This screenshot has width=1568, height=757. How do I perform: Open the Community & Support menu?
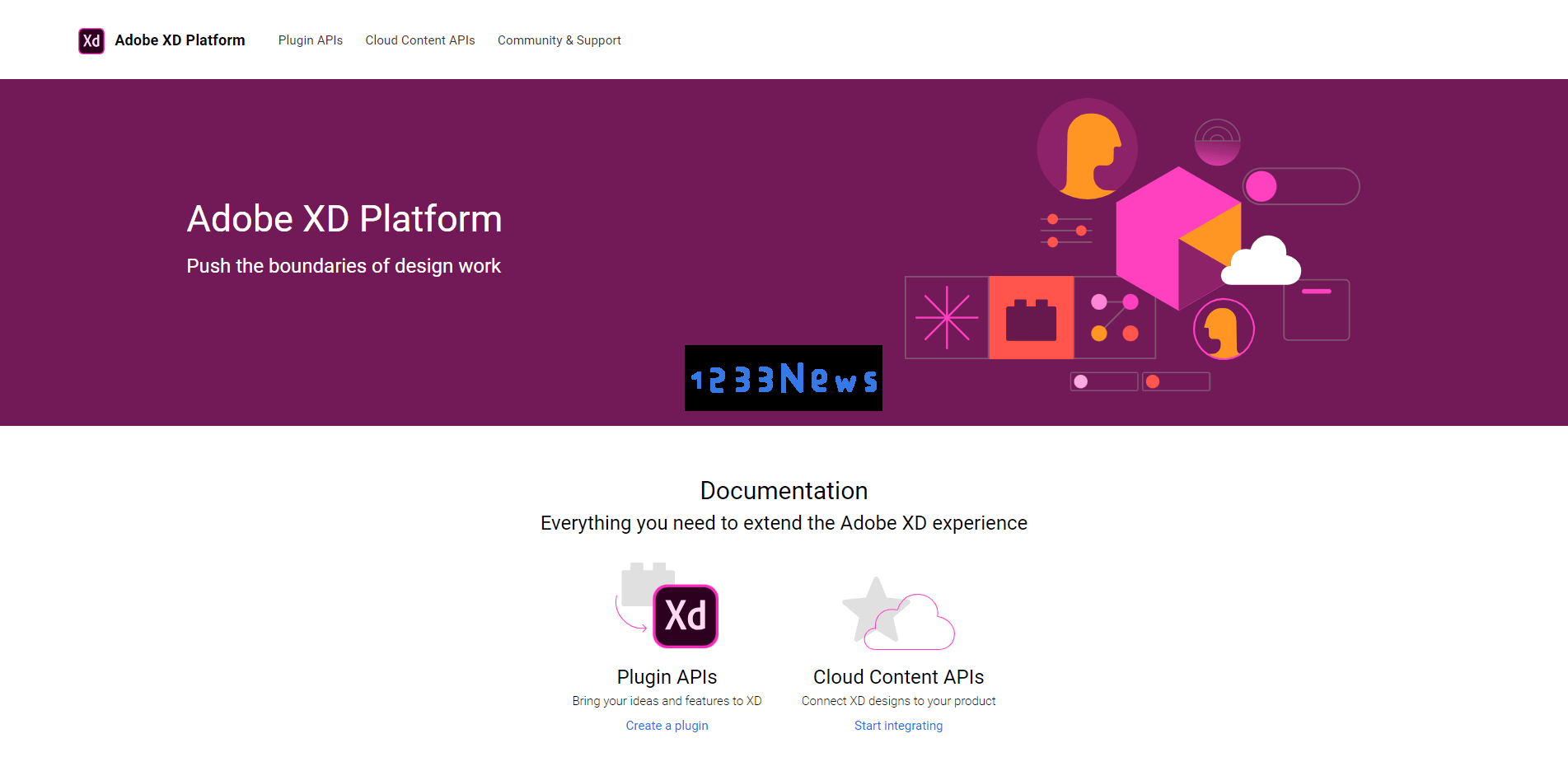(x=559, y=40)
